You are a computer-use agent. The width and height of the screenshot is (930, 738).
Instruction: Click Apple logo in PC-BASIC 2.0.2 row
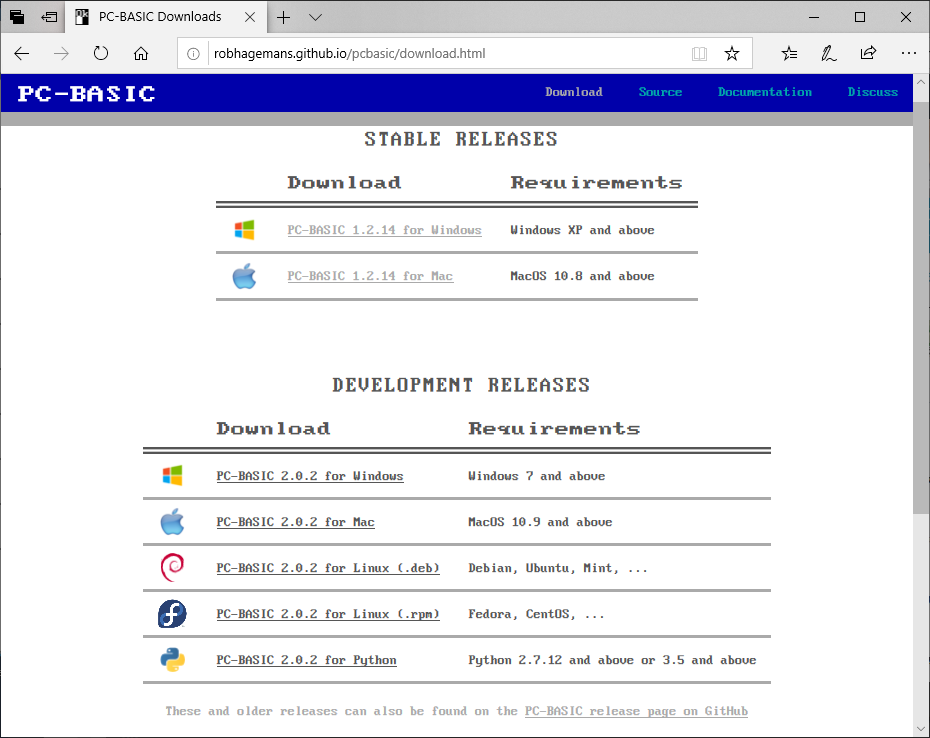tap(173, 521)
